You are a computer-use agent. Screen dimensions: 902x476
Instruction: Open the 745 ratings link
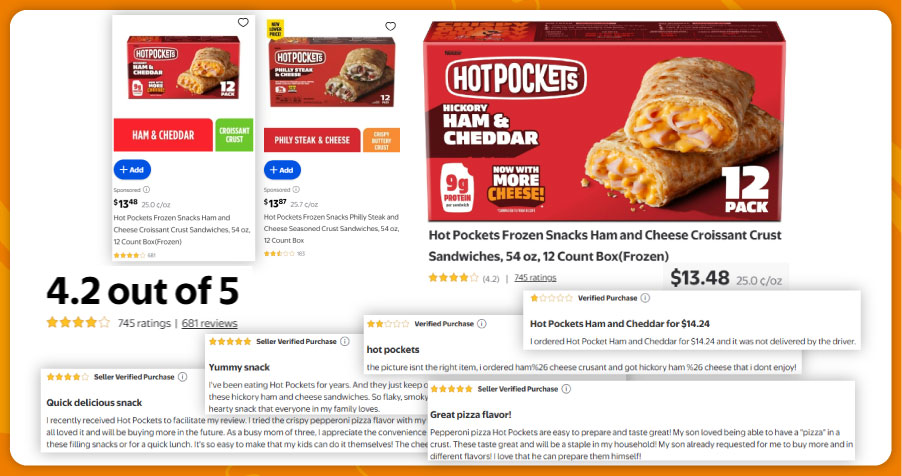(x=535, y=277)
